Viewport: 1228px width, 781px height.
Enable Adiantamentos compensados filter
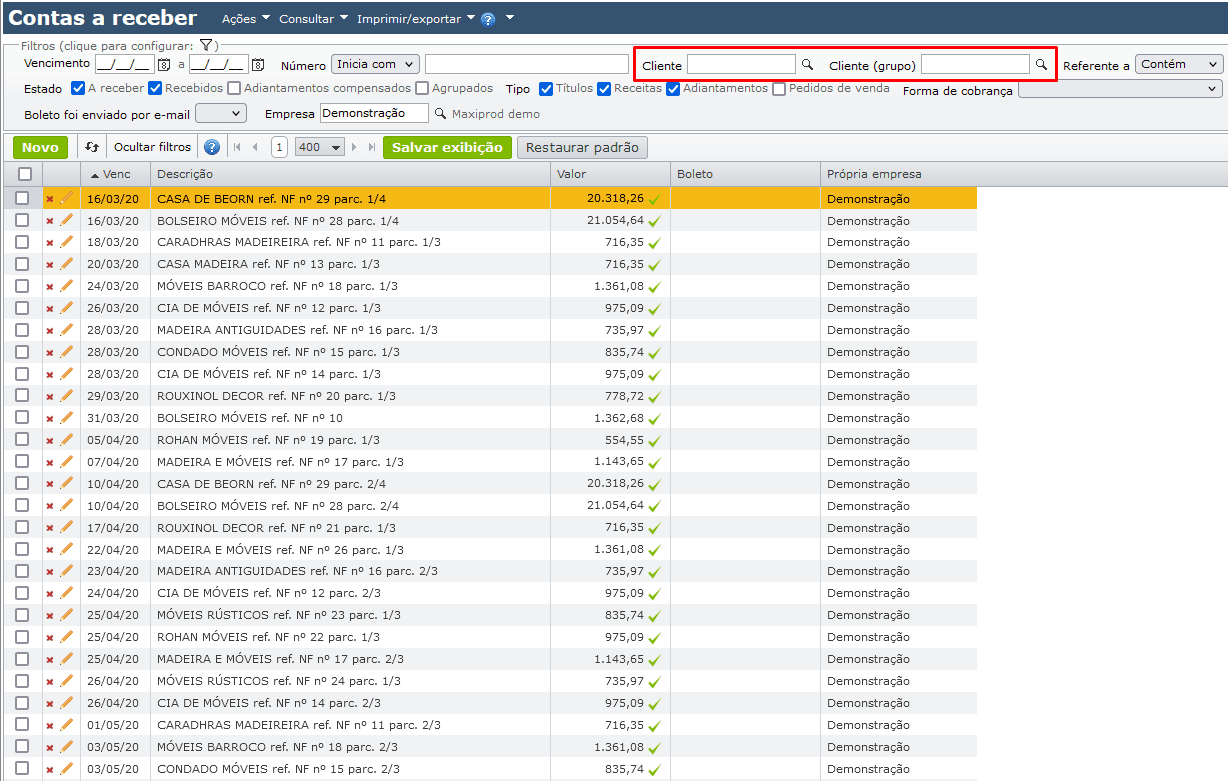(234, 88)
